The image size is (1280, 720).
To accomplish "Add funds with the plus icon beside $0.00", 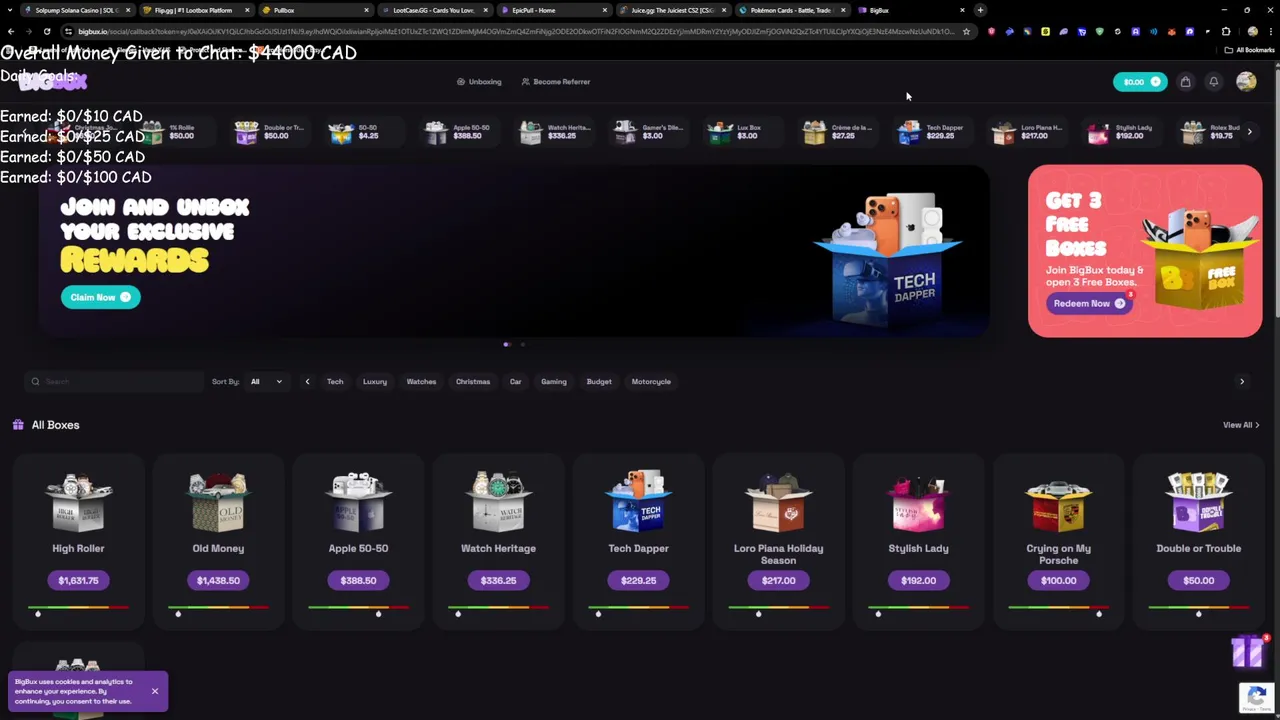I will click(1155, 82).
